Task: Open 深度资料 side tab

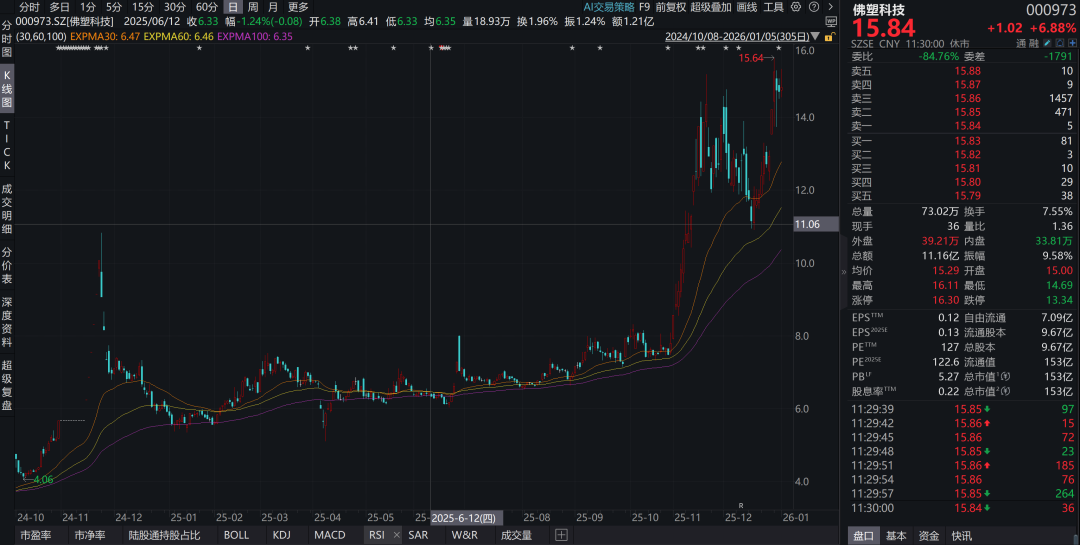Action: [7, 322]
